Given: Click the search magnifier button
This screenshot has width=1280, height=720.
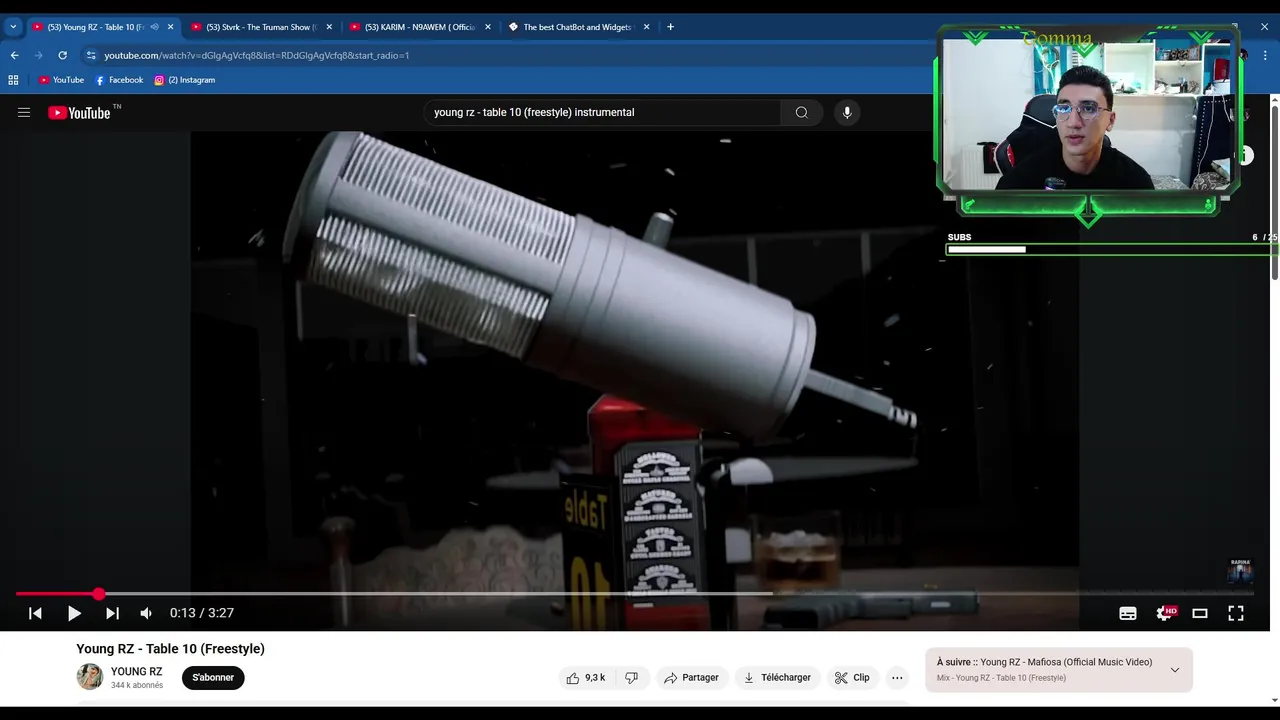Looking at the screenshot, I should (801, 113).
